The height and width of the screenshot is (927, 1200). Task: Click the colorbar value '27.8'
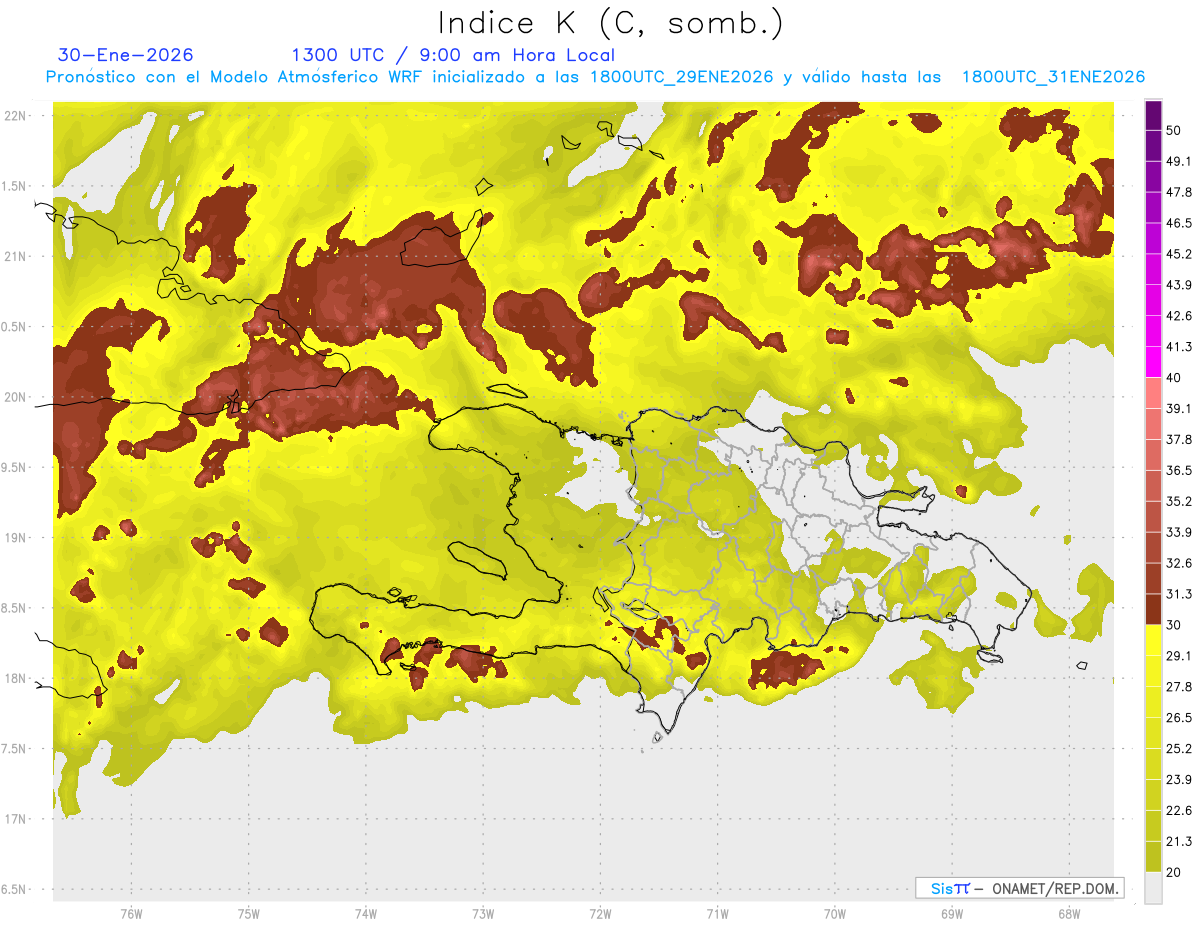1178,687
